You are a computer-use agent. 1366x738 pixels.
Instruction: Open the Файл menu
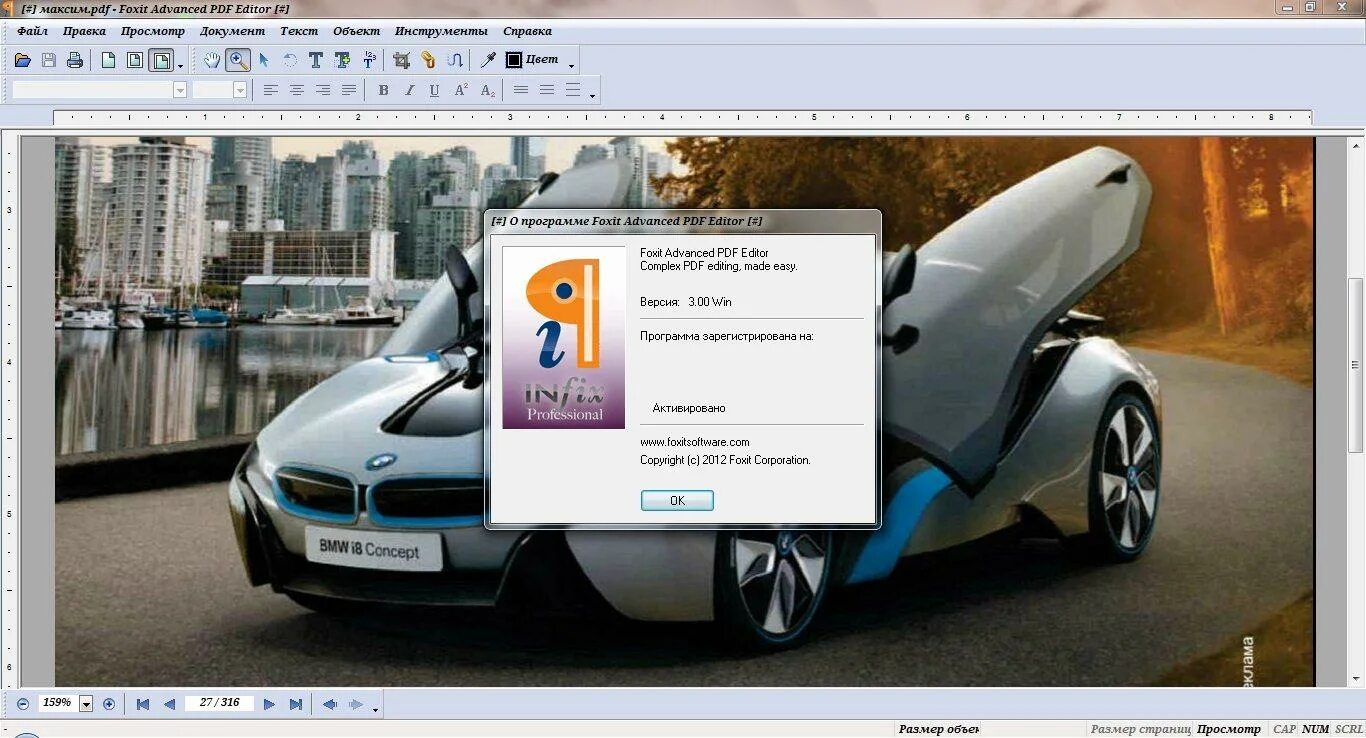[x=33, y=31]
